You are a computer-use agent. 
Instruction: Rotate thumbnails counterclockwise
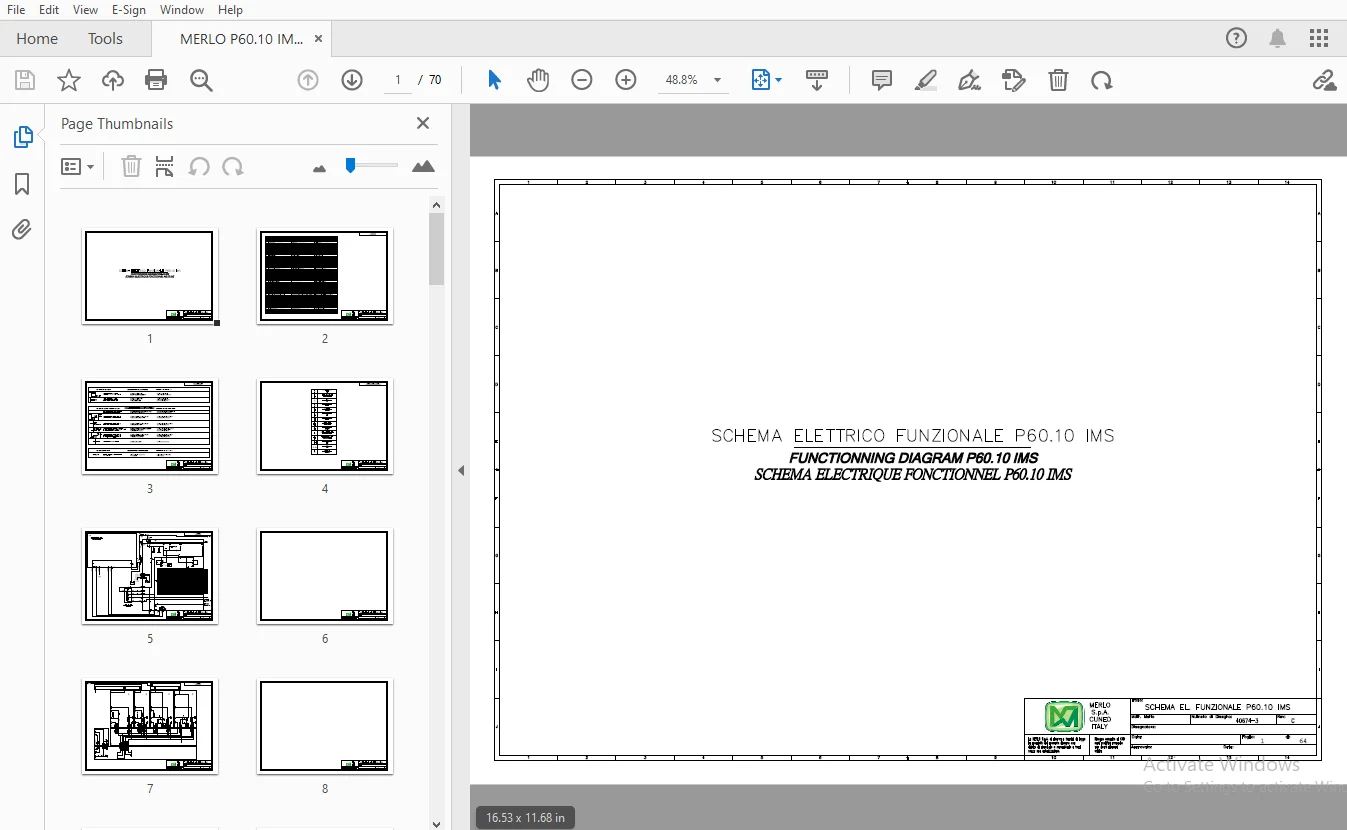pos(199,166)
